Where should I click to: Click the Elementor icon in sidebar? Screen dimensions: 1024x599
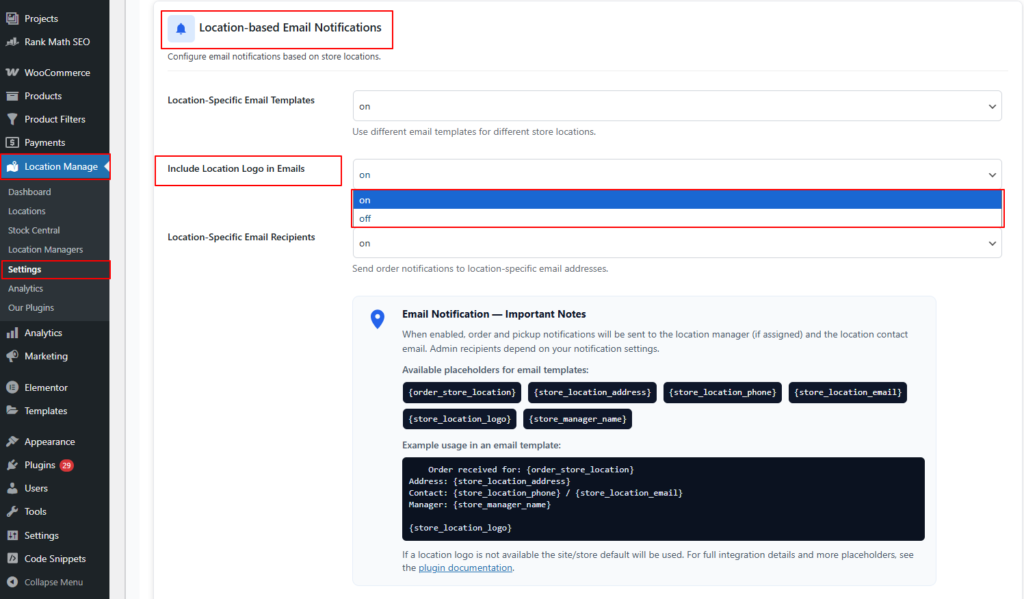[12, 387]
